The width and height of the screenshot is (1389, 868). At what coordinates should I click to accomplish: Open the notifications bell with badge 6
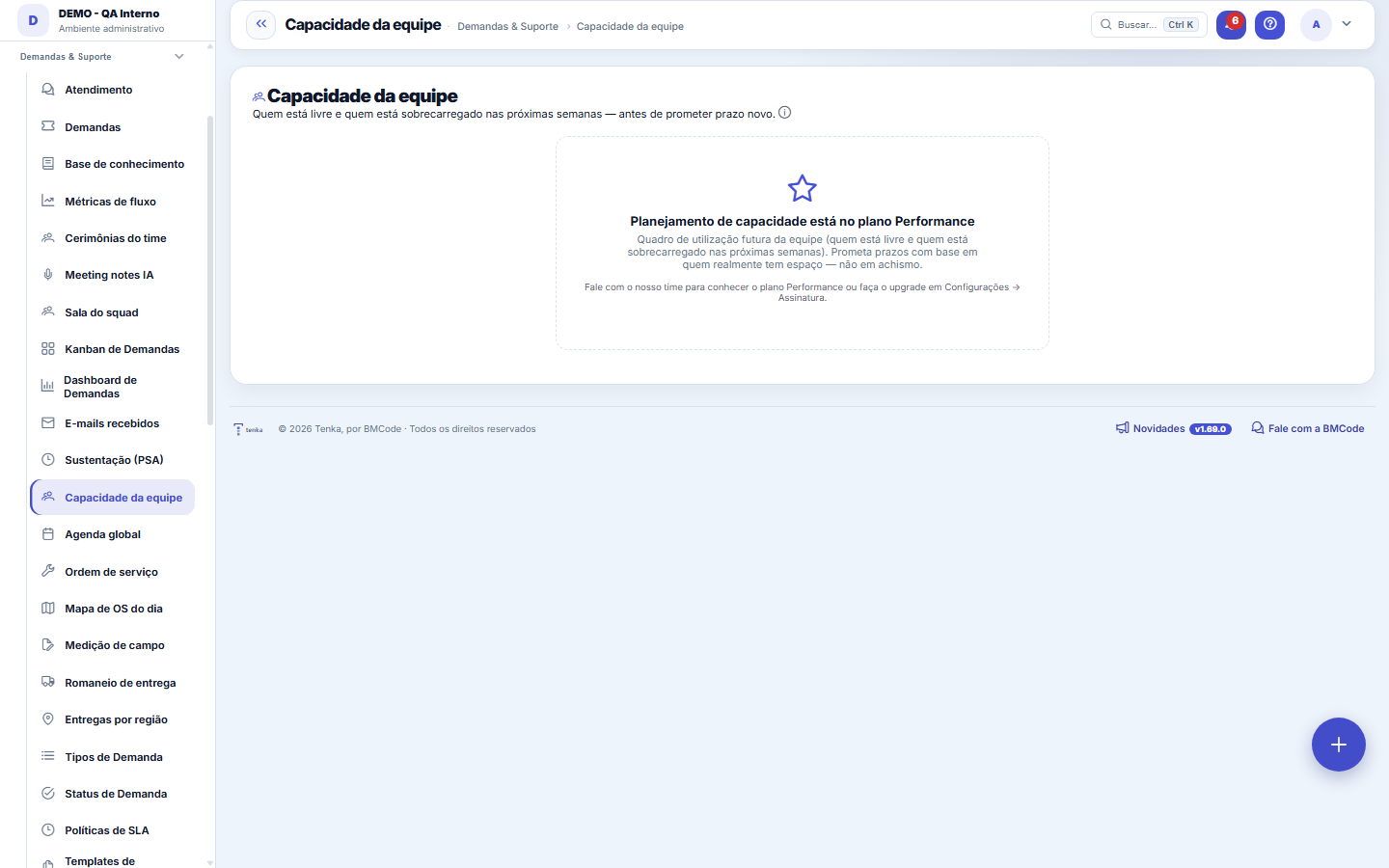(1231, 24)
